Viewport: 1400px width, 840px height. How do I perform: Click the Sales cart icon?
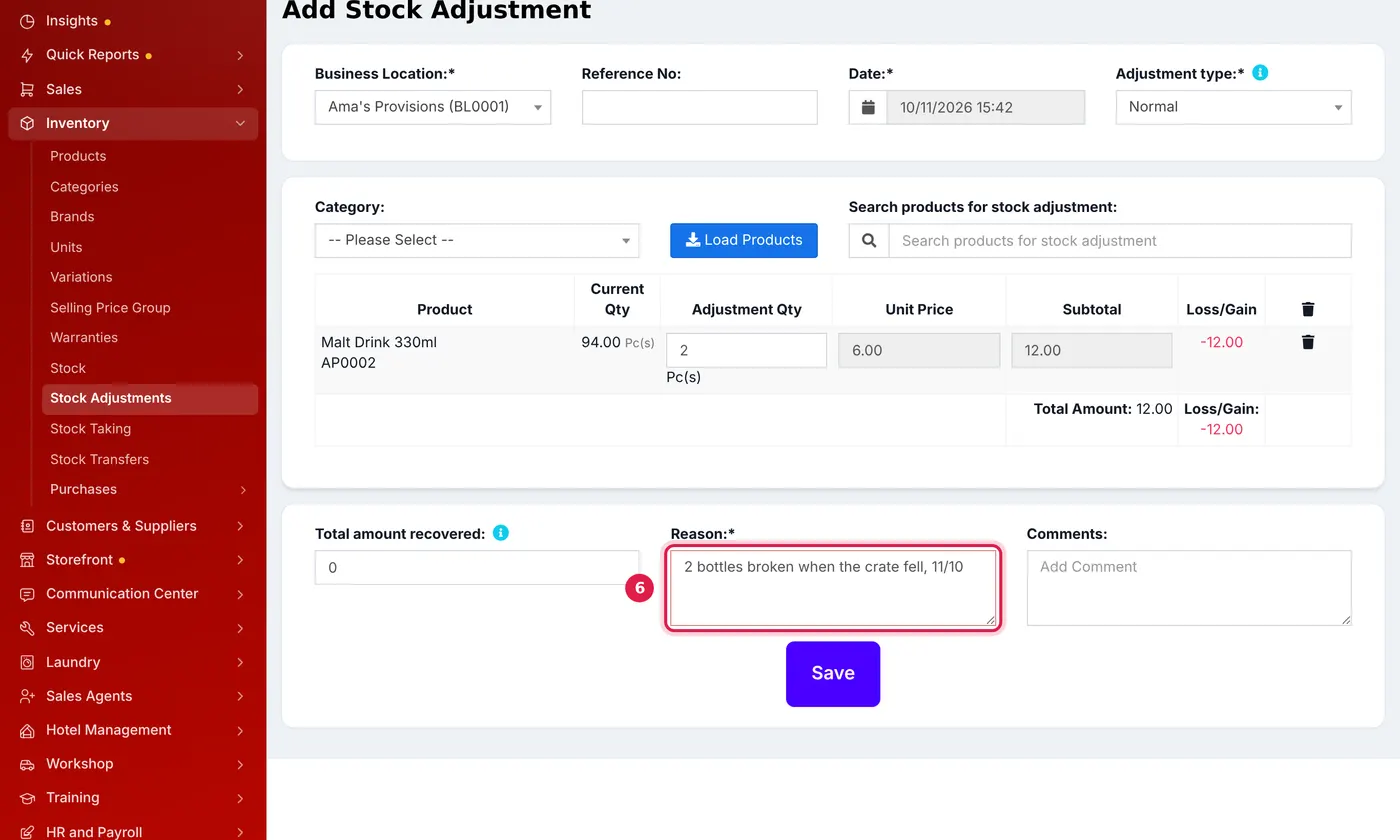tap(27, 89)
